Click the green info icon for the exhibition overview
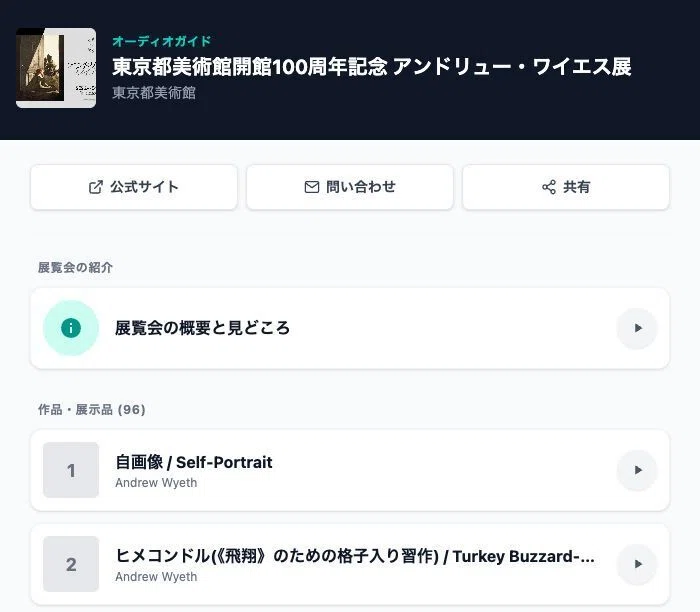The height and width of the screenshot is (612, 700). 71,328
